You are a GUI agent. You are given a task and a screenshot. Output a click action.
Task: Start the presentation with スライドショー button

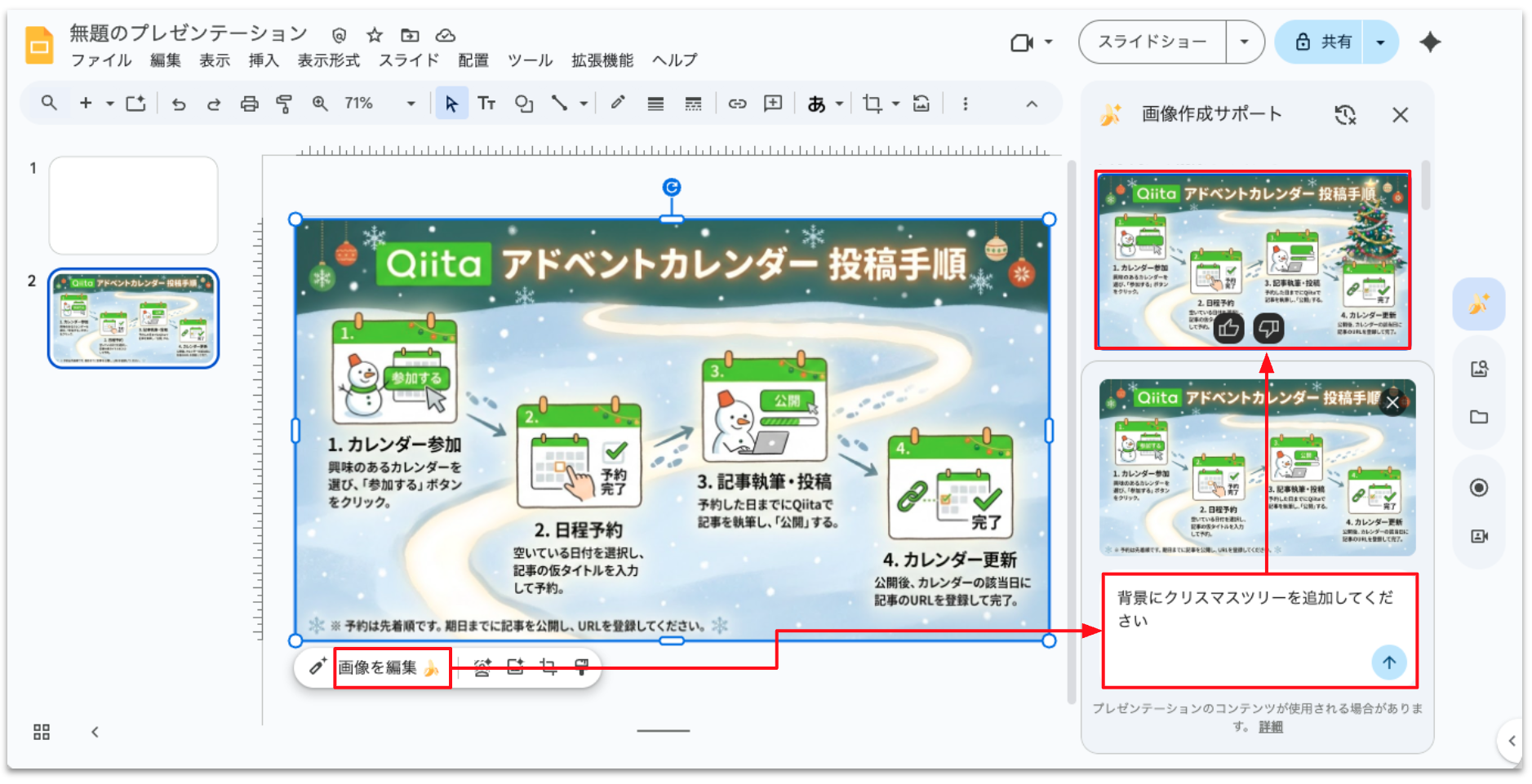1152,42
